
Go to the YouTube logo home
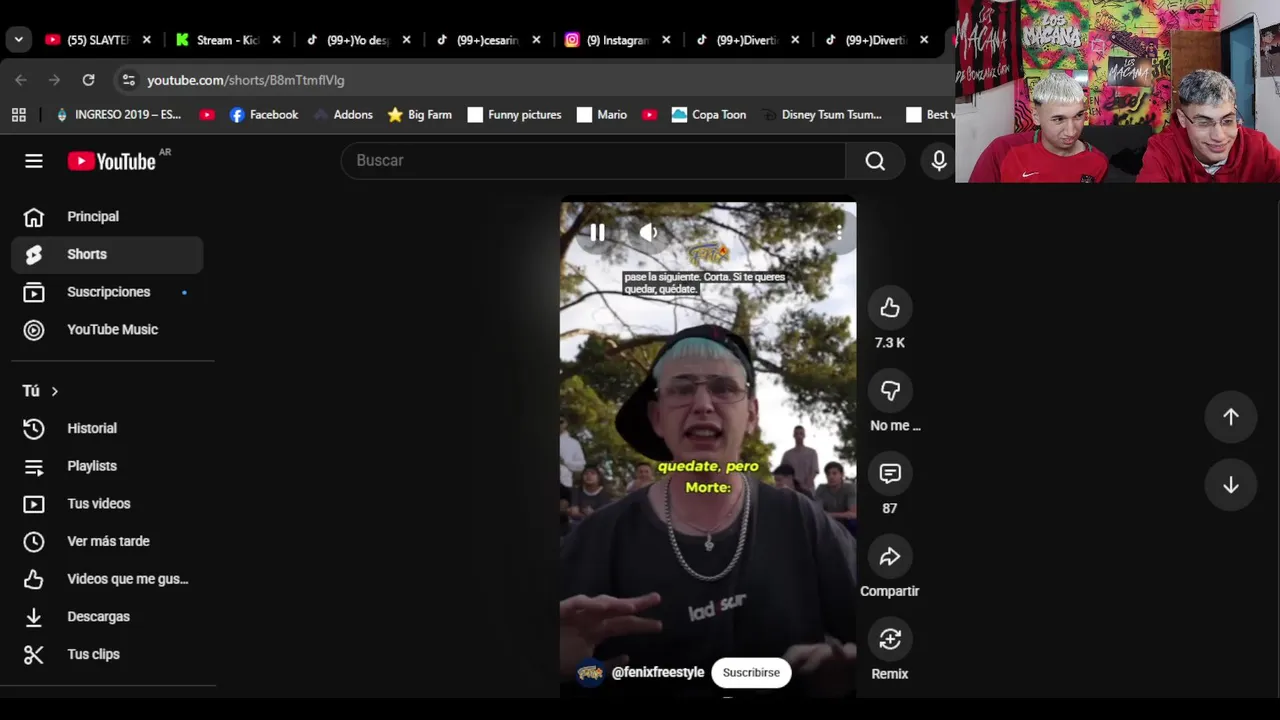point(112,161)
